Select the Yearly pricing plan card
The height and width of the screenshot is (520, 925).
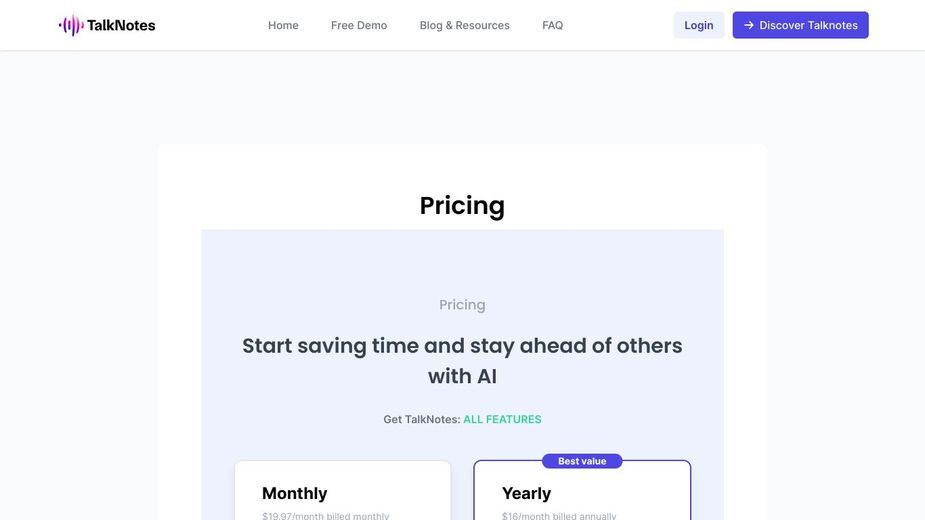tap(582, 490)
